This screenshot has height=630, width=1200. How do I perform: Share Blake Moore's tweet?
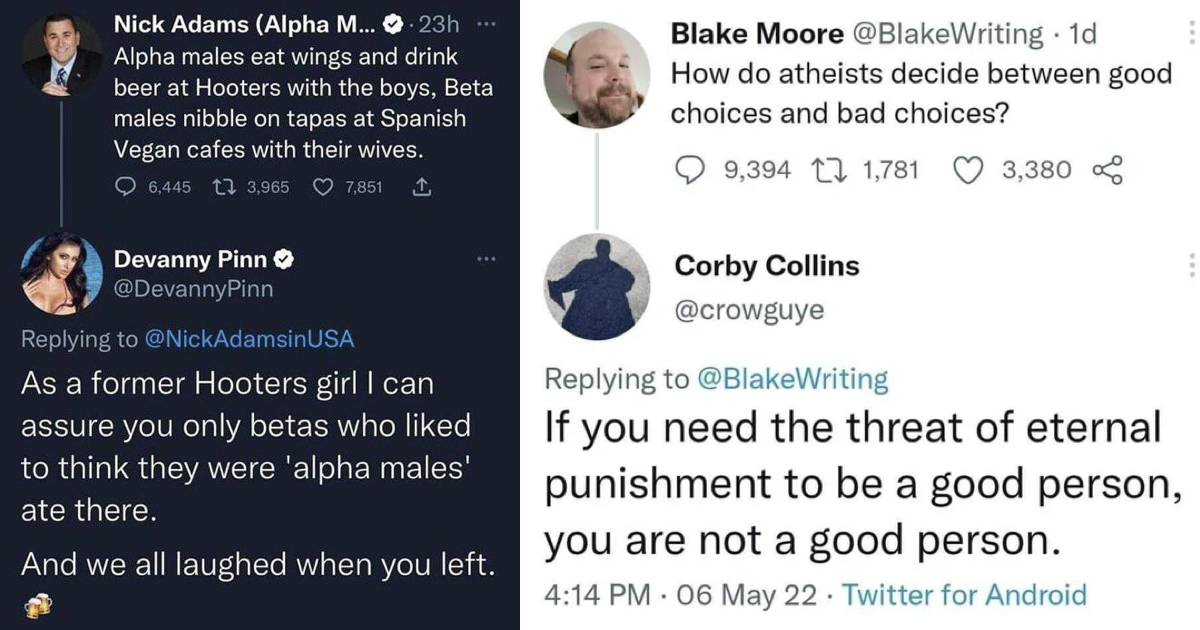(x=1108, y=170)
